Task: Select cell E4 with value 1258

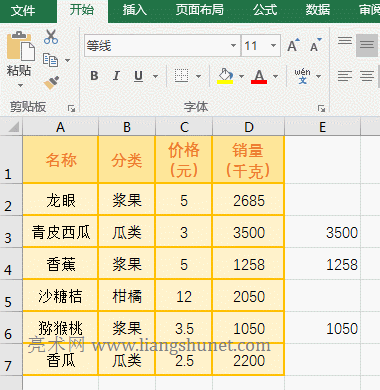Action: 322,264
